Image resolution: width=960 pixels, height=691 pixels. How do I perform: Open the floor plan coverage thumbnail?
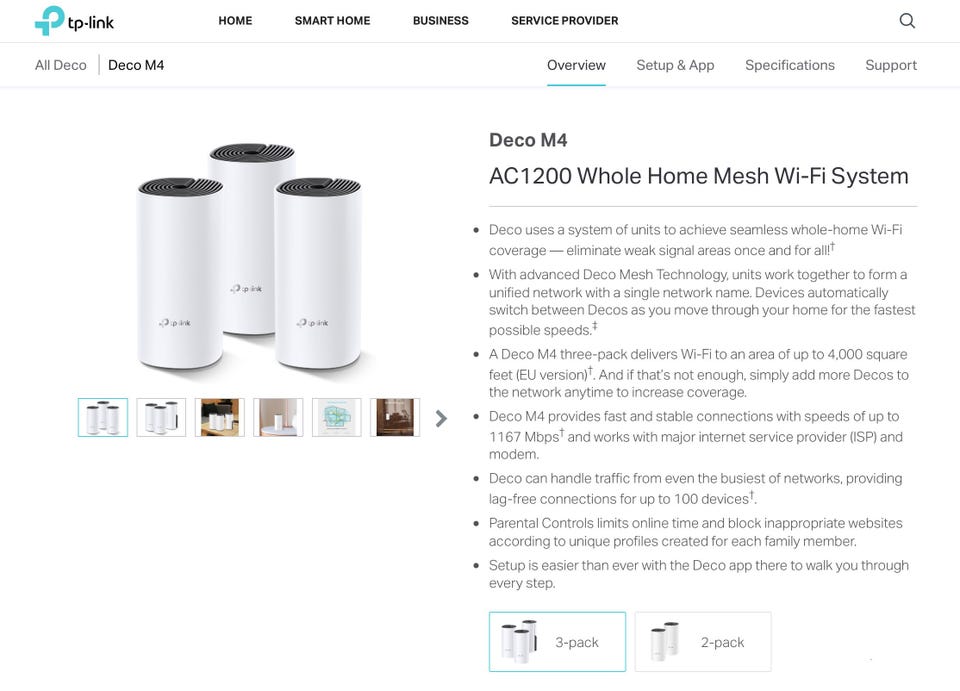[337, 417]
